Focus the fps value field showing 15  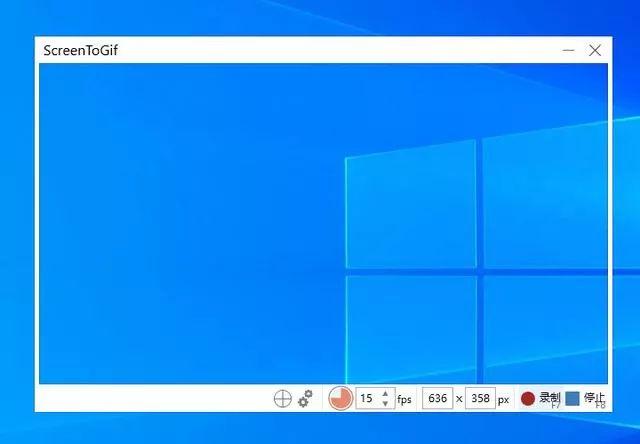367,398
